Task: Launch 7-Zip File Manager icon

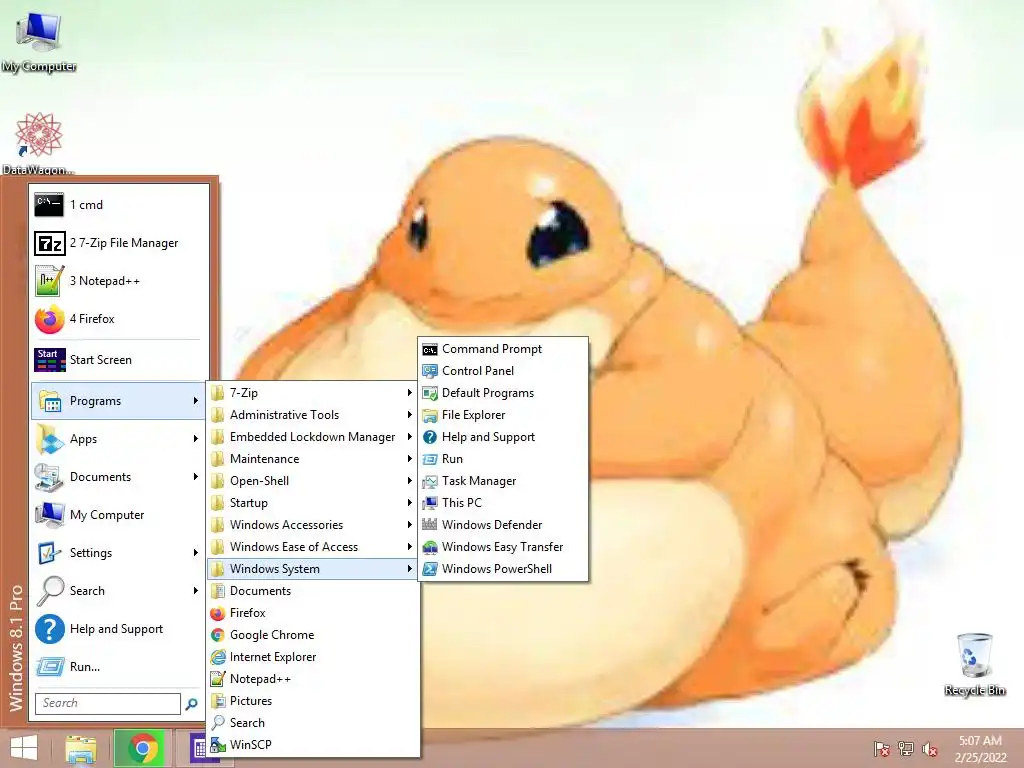Action: pos(49,243)
